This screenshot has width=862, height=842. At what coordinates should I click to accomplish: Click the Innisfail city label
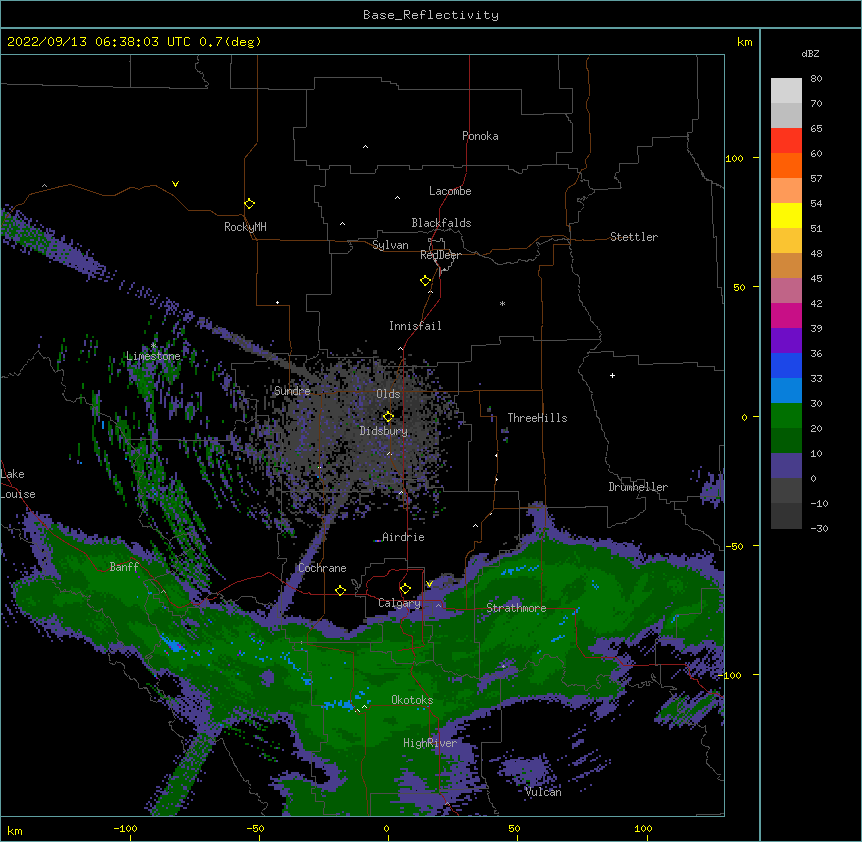point(415,326)
